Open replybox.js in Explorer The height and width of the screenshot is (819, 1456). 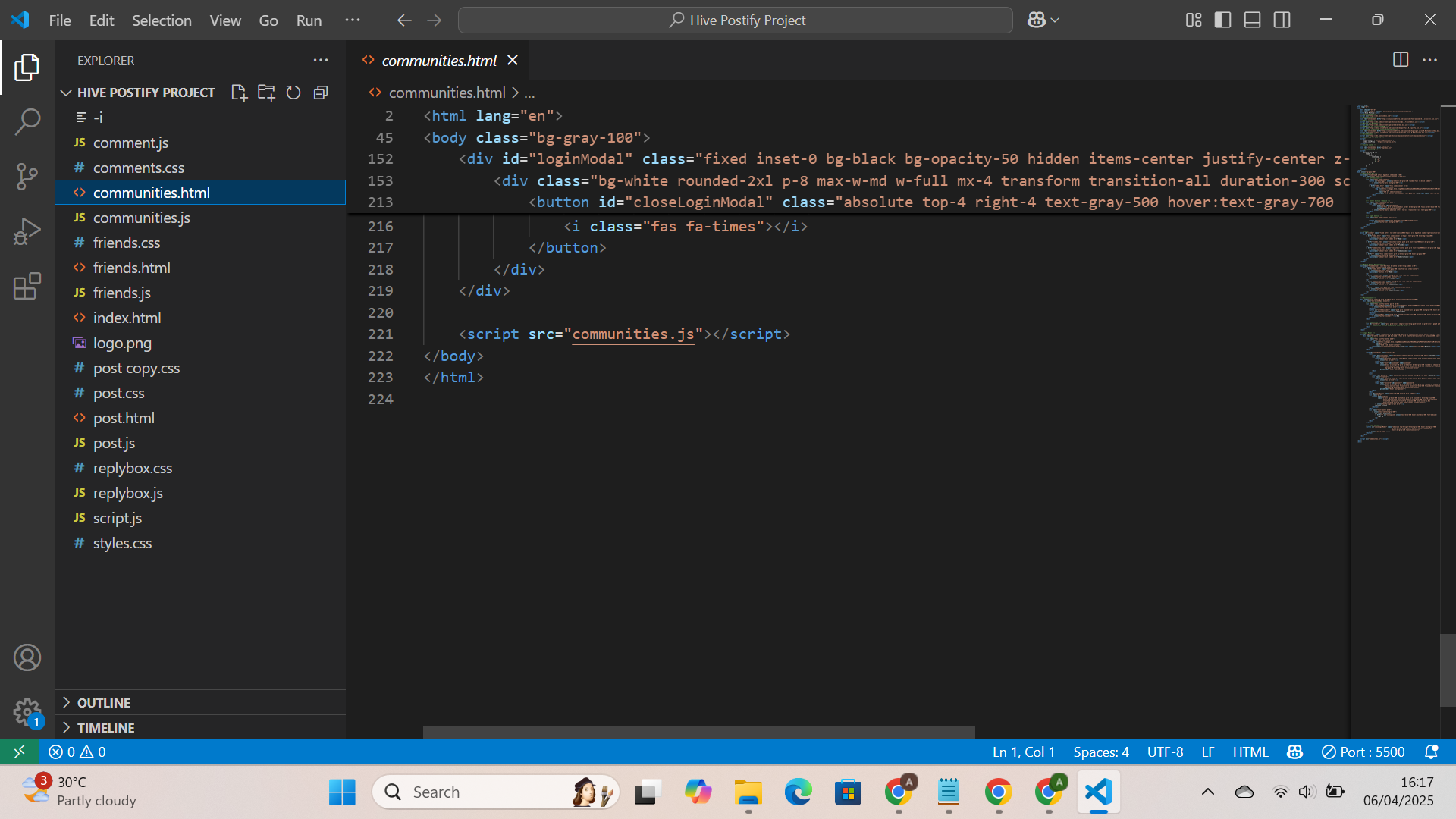(200, 493)
